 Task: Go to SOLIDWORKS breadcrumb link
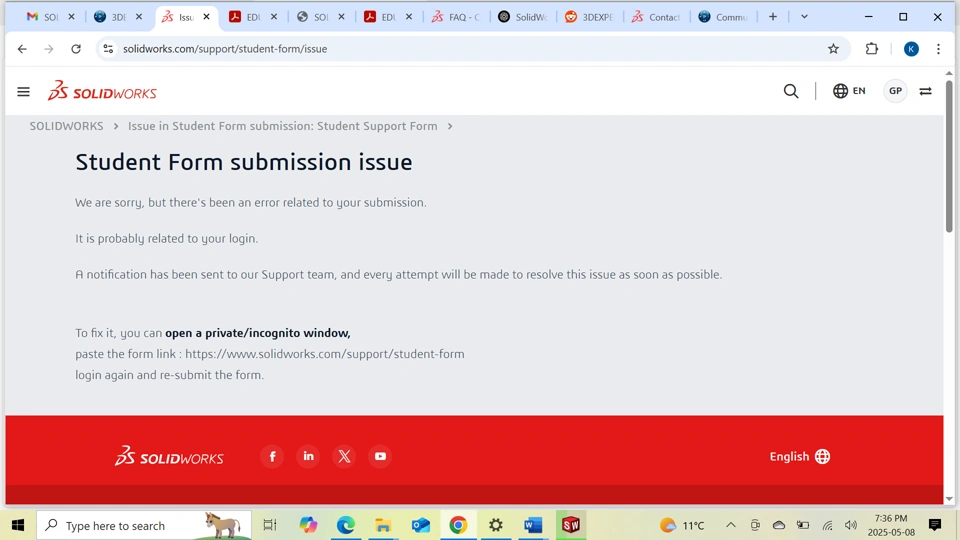click(x=66, y=126)
